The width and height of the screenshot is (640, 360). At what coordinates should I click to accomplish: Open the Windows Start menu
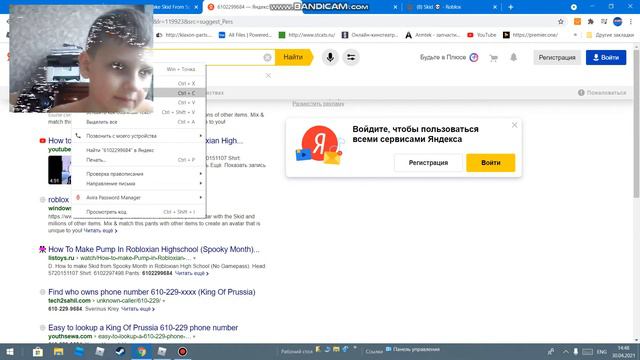[x=10, y=351]
